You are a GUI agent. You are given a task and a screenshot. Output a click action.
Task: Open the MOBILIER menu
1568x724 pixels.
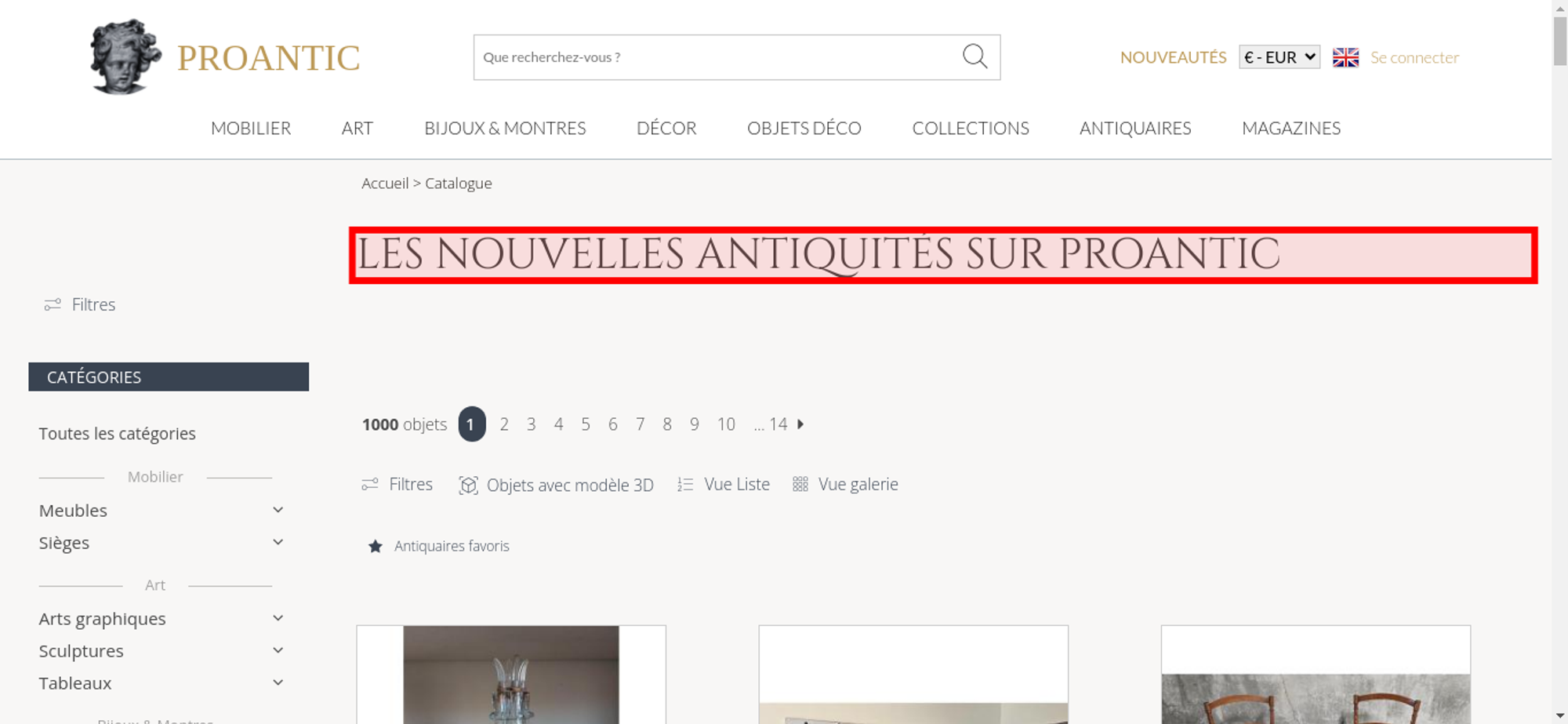251,128
